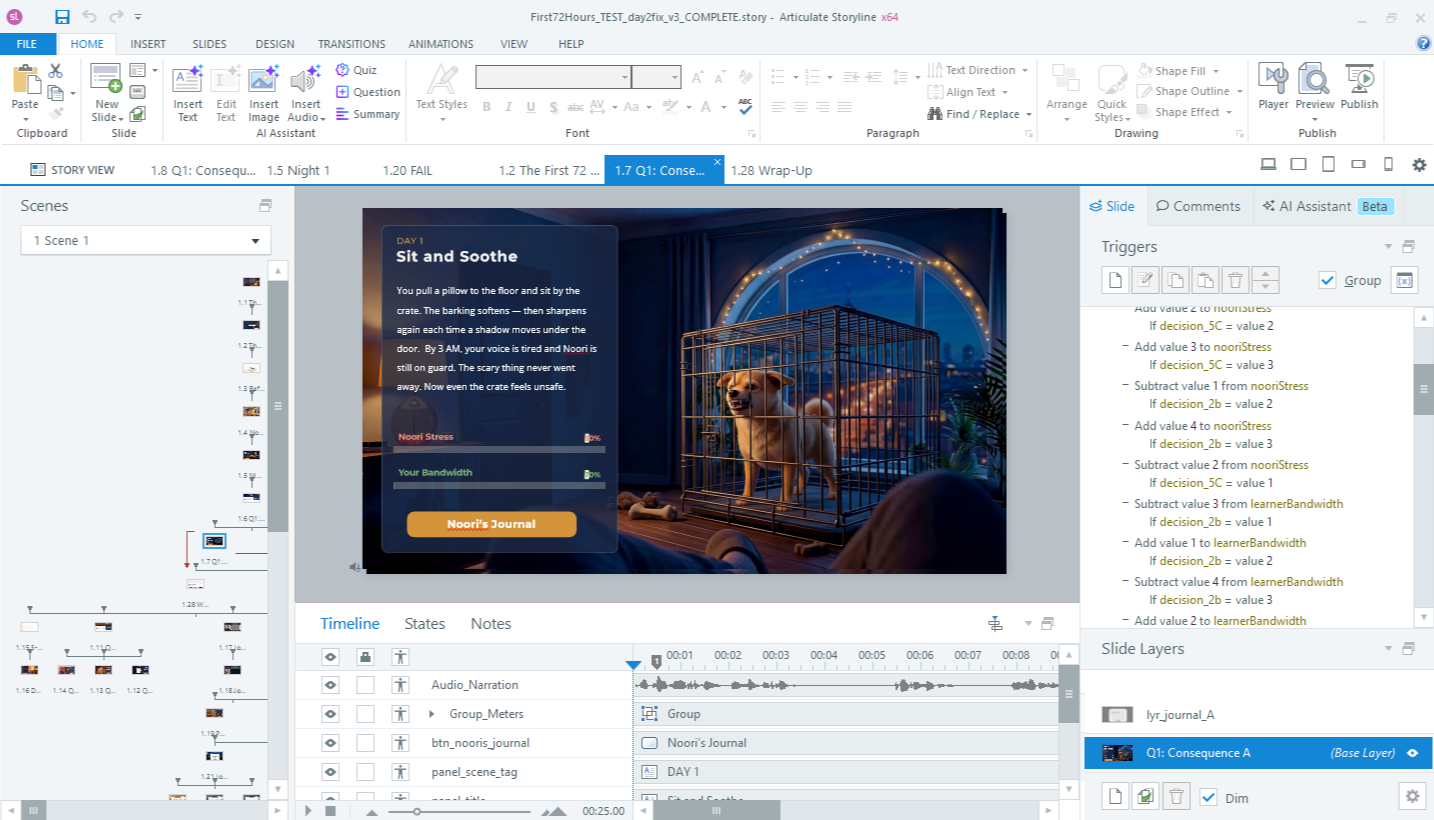This screenshot has height=820, width=1434.
Task: Switch to the ANIMATIONS ribbon tab
Action: pos(441,44)
